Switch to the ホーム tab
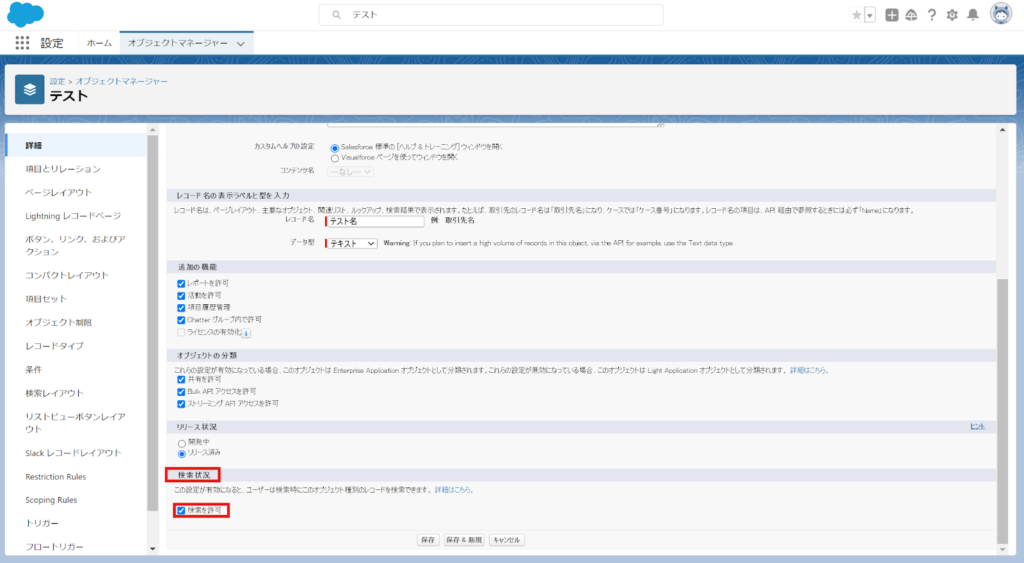Image resolution: width=1024 pixels, height=563 pixels. 99,43
